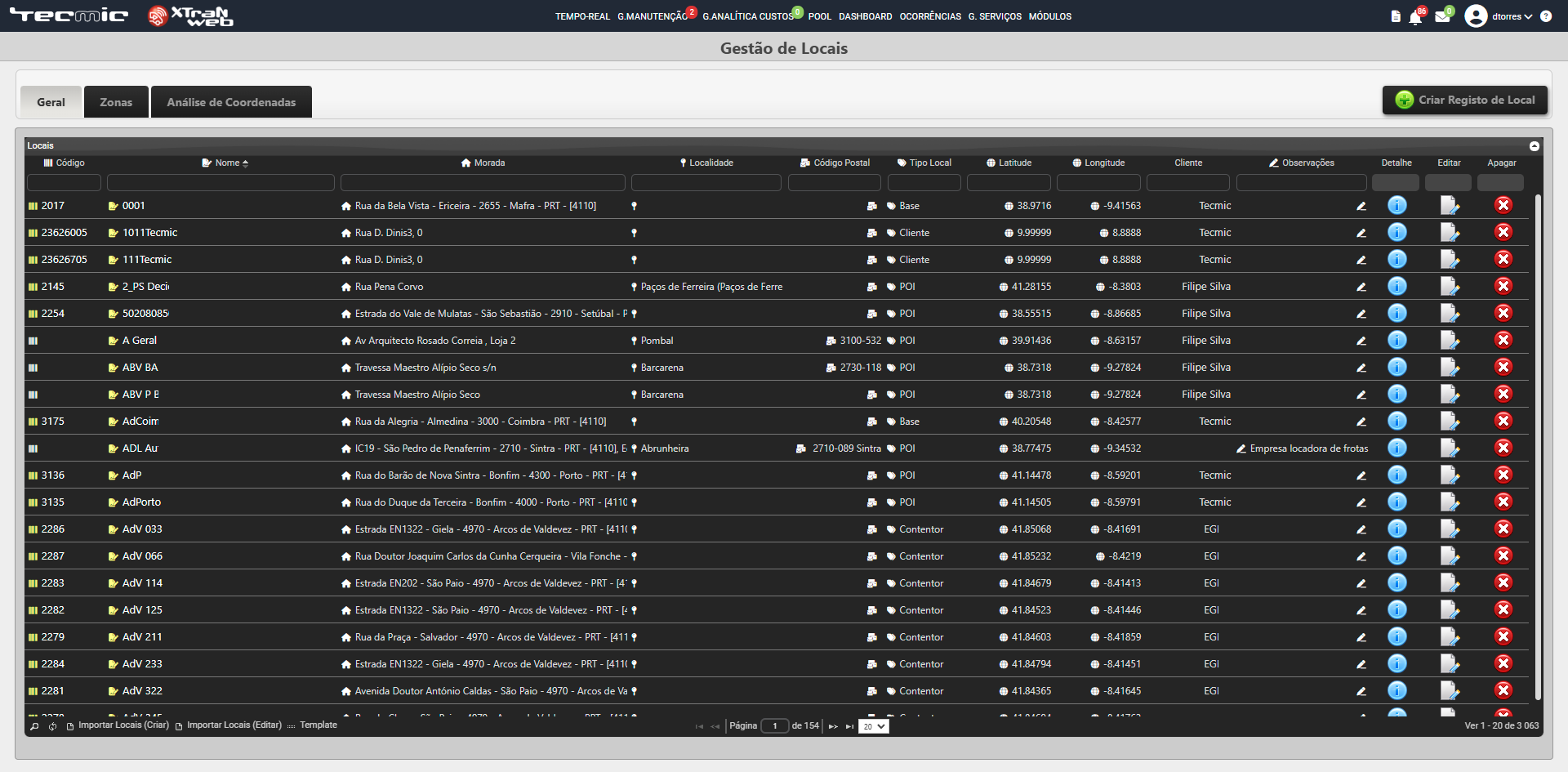1568x772 pixels.
Task: Switch to the Geral tab
Action: point(51,102)
